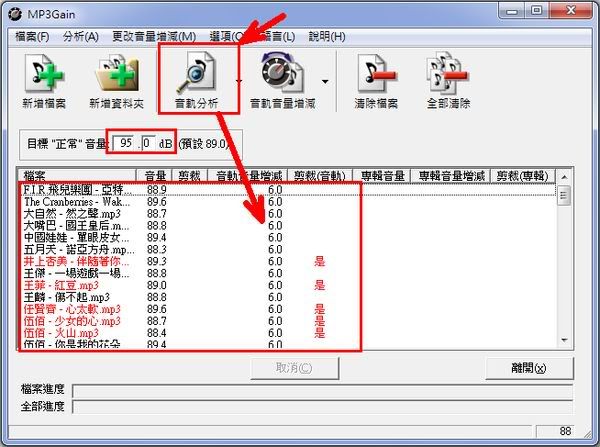
Task: Sort by the 專輯音量增減 column header
Action: pos(451,176)
